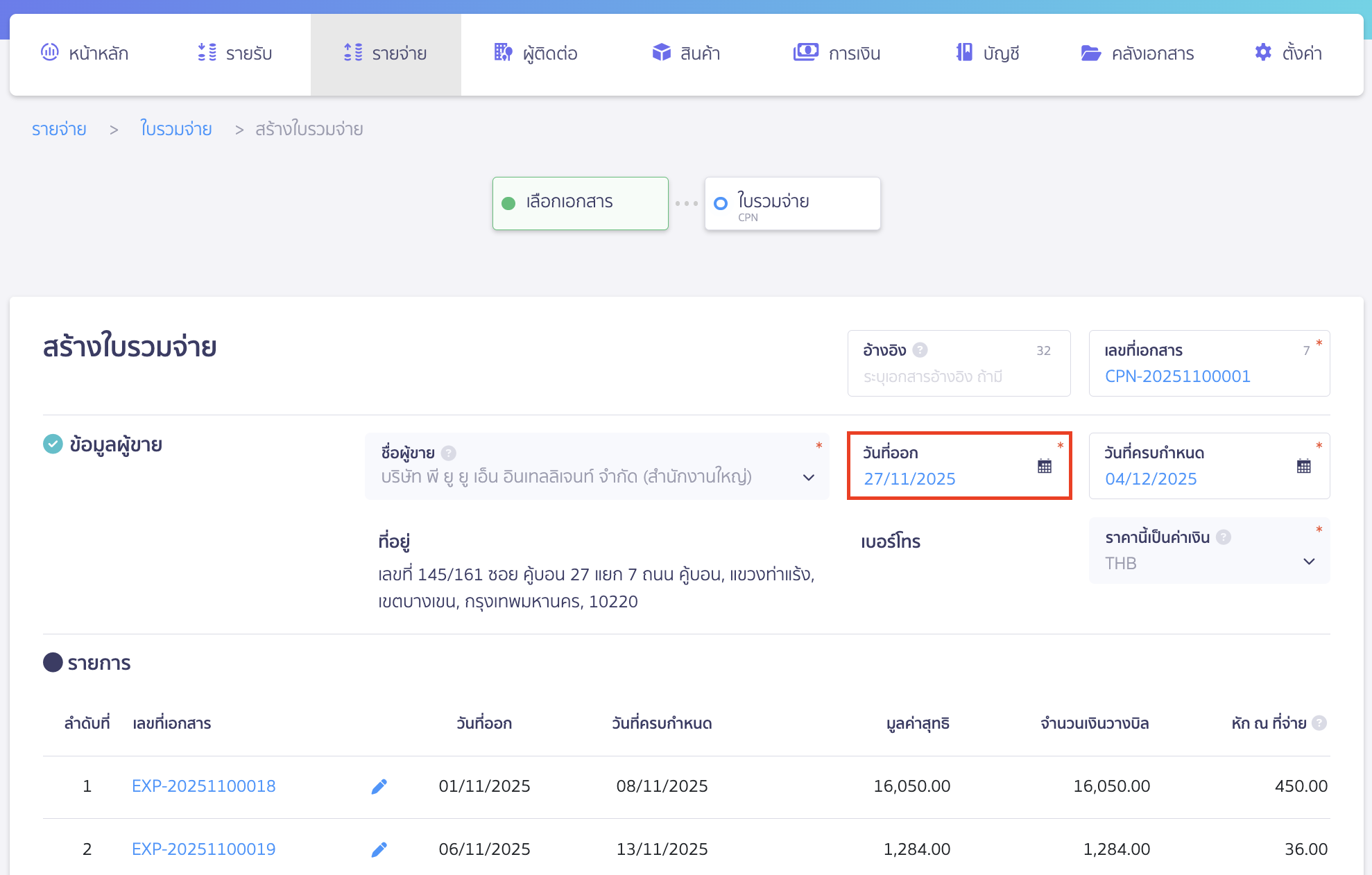
Task: Open contacts using the ผู้ติดต่อ icon
Action: coord(503,52)
